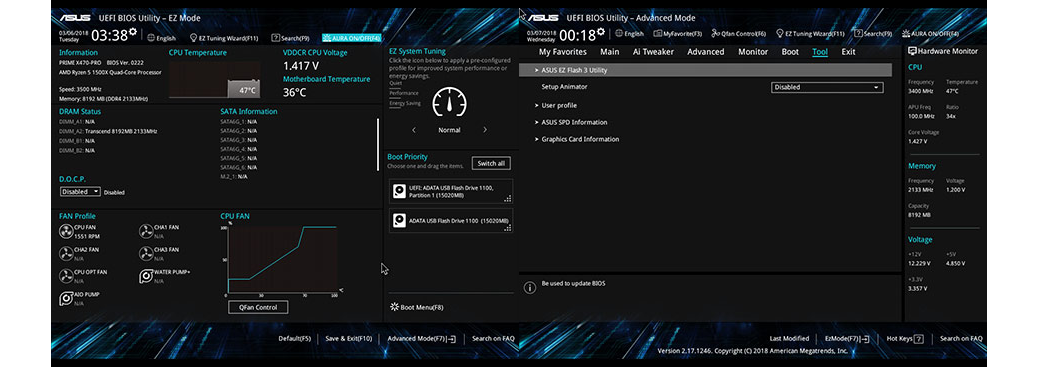1038x367 pixels.
Task: Open the Setup Animator Disabled dropdown
Action: (x=827, y=87)
